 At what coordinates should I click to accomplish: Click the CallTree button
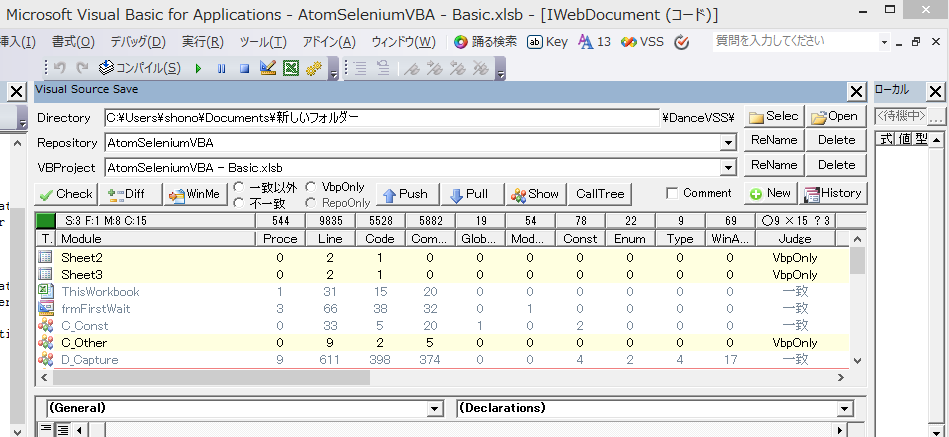click(x=600, y=194)
